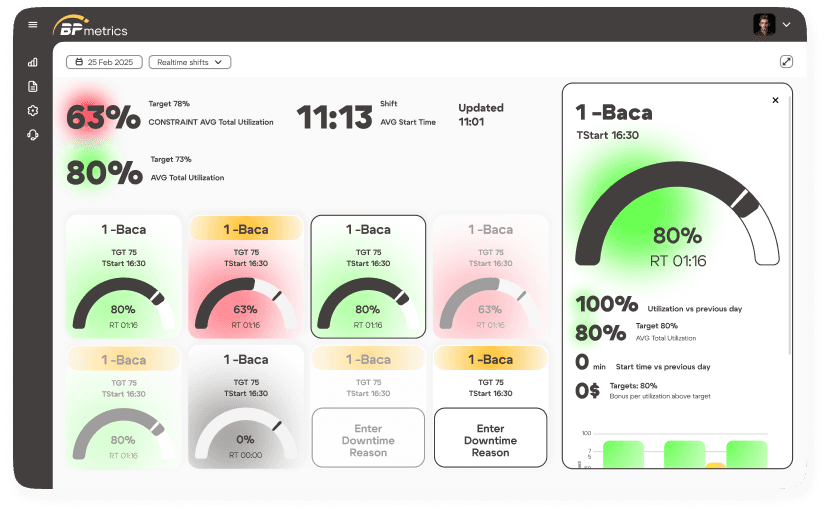Screen dimensions: 824x511
Task: Expand the Realtime shifts dropdown
Action: [x=190, y=62]
